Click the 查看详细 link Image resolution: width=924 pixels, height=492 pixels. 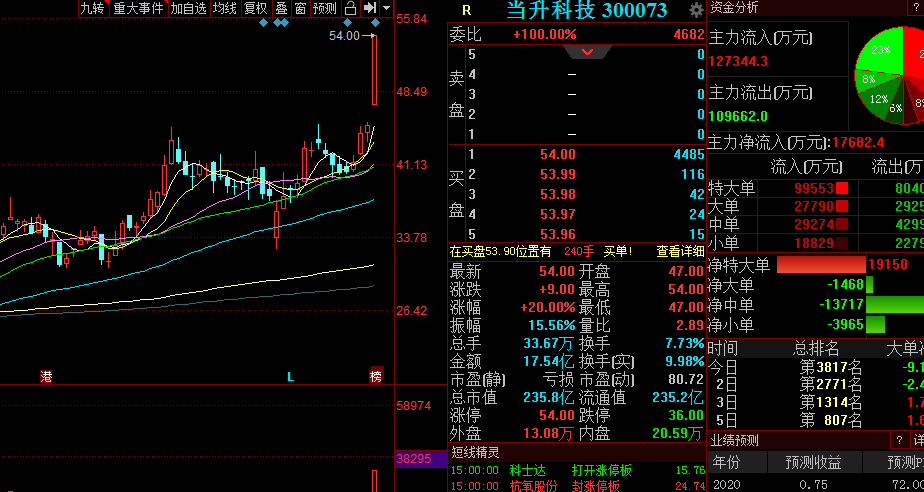680,252
